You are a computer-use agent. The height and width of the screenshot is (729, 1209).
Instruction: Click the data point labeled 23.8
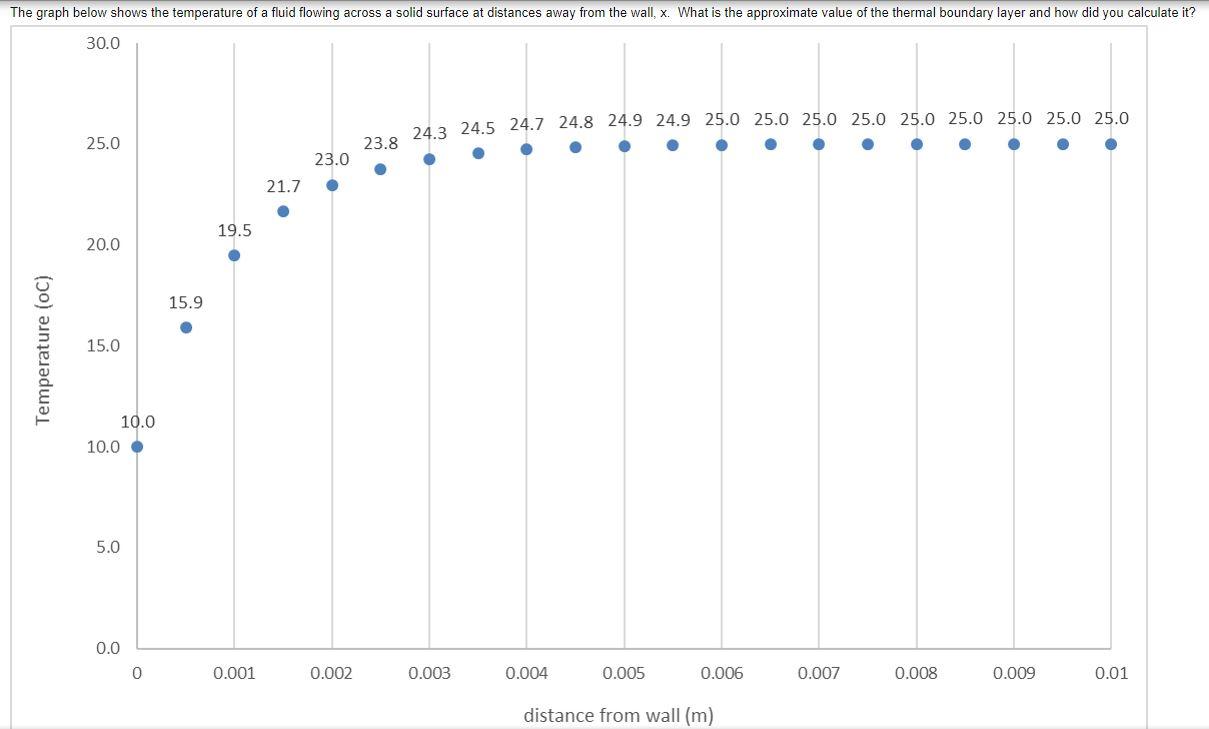(x=380, y=169)
